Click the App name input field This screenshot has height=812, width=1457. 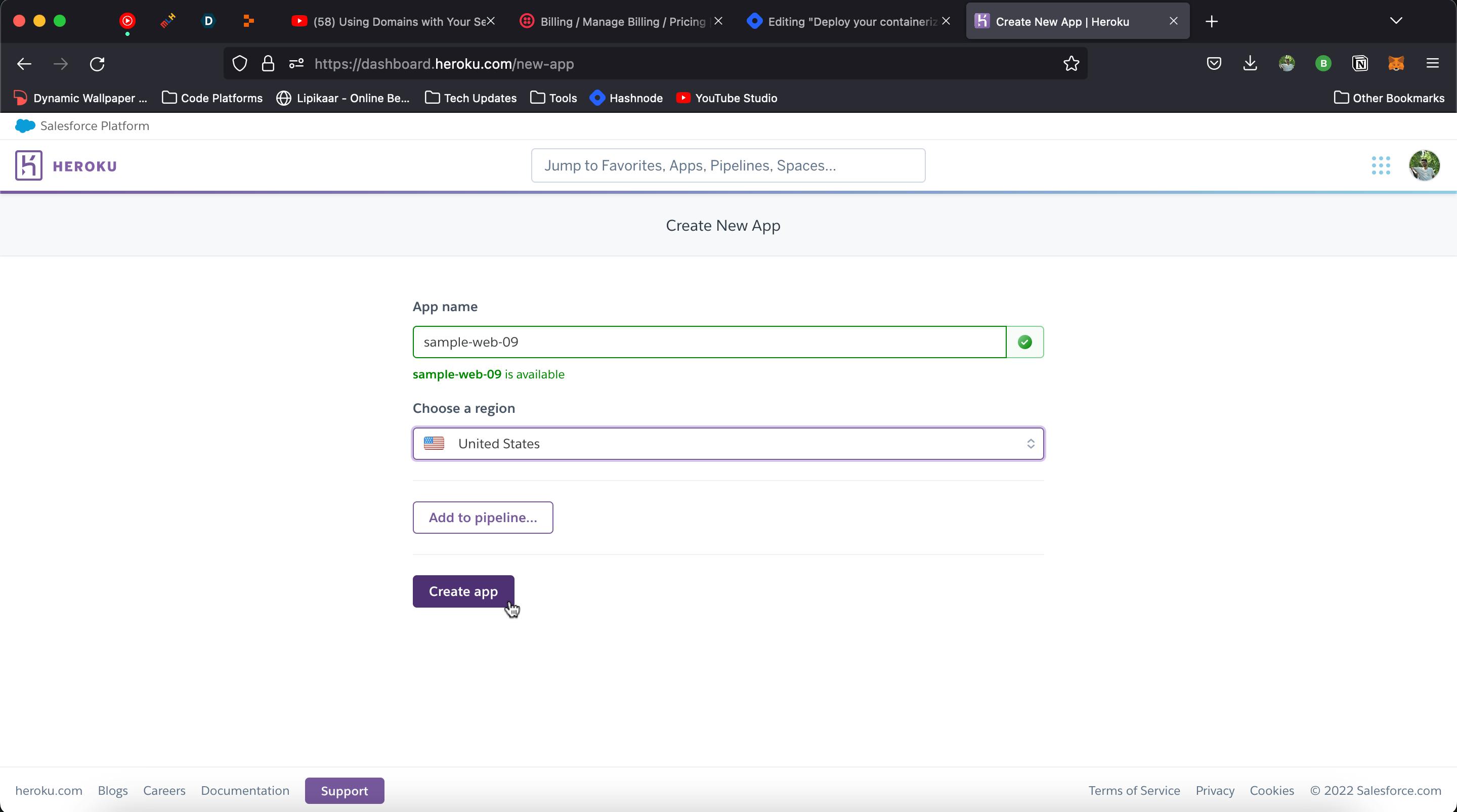point(709,342)
